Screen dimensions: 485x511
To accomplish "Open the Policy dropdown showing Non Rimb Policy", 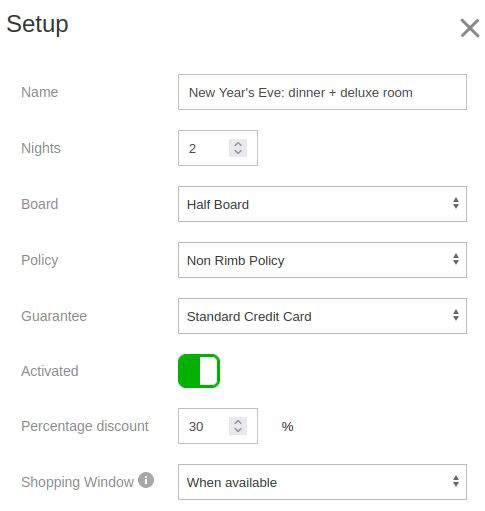I will tap(322, 260).
